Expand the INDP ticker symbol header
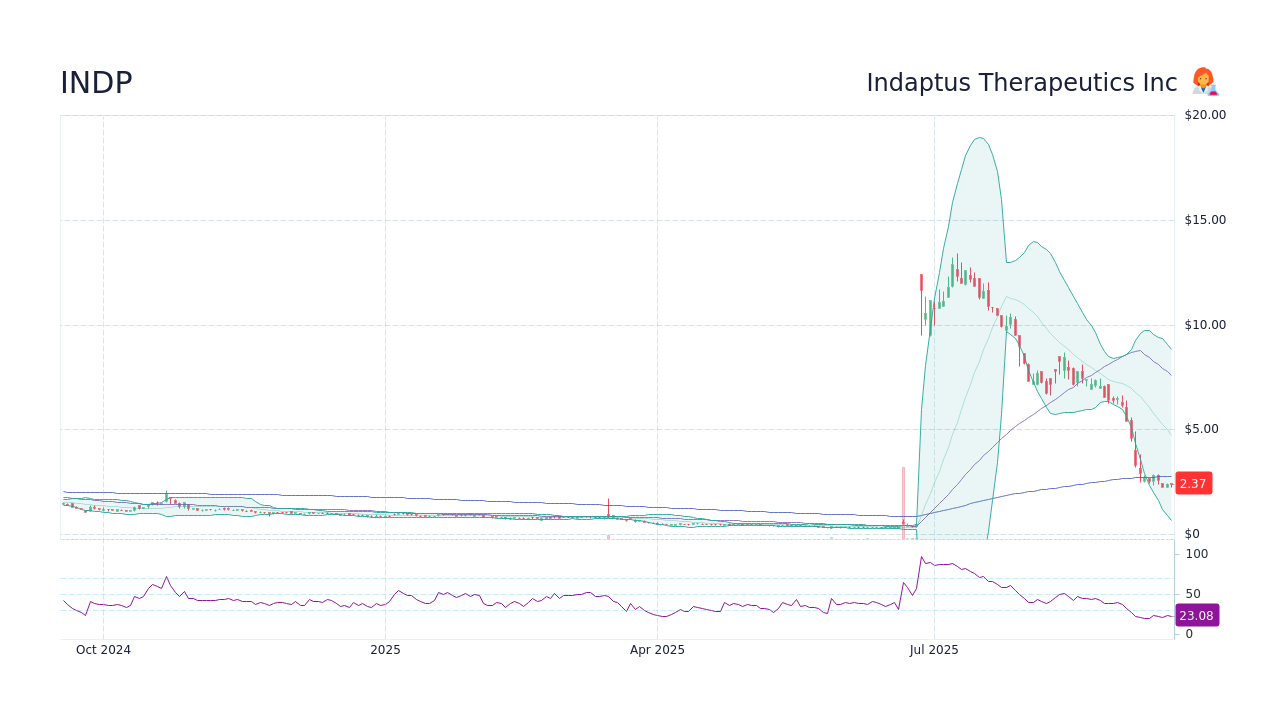The image size is (1280, 720). tap(96, 82)
